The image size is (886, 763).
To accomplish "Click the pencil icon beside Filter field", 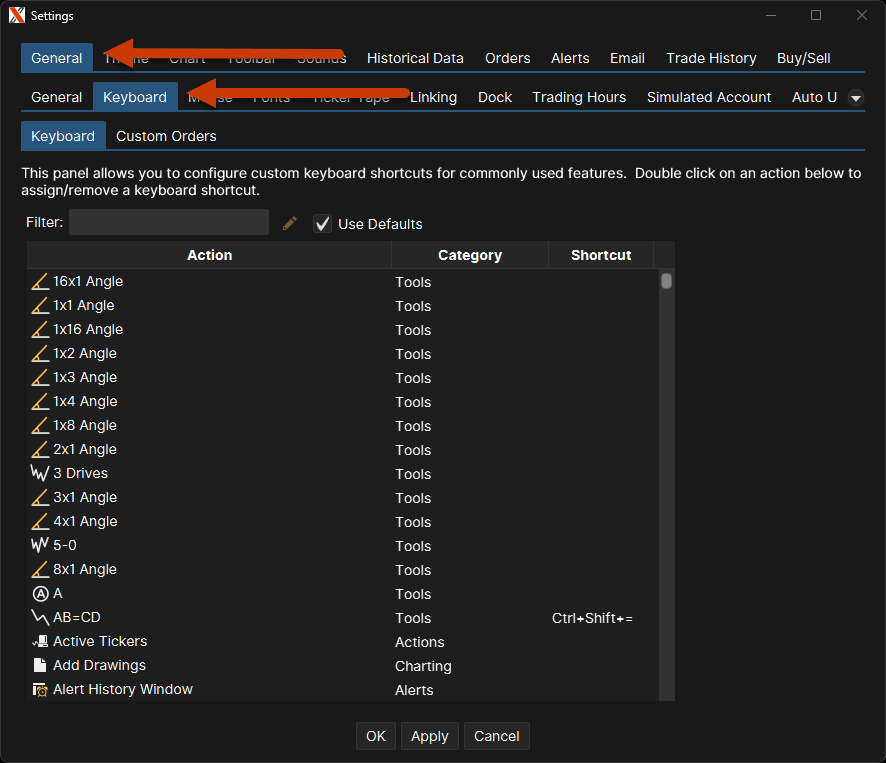I will coord(290,223).
